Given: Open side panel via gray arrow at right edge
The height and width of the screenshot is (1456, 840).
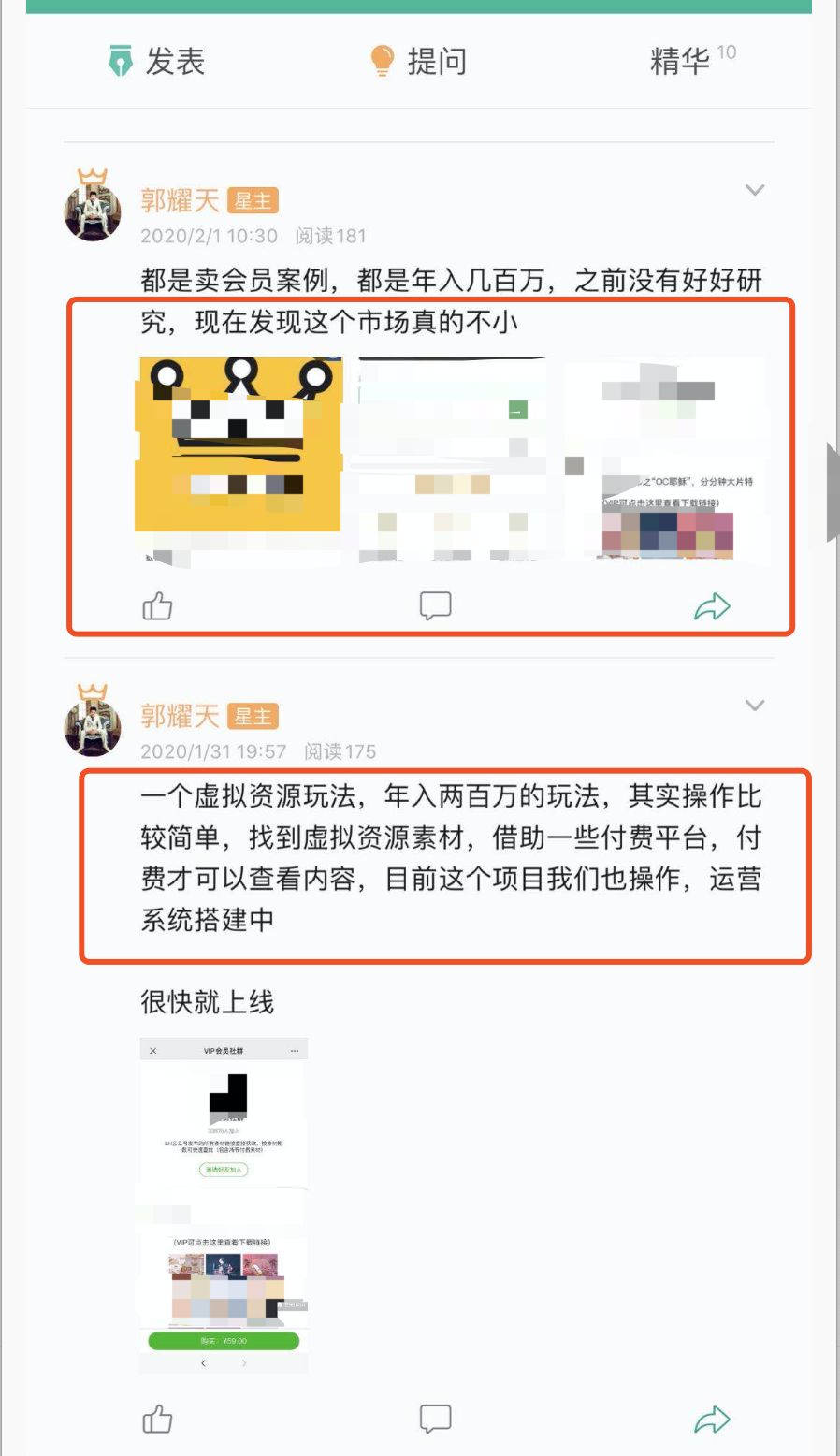Looking at the screenshot, I should (833, 491).
